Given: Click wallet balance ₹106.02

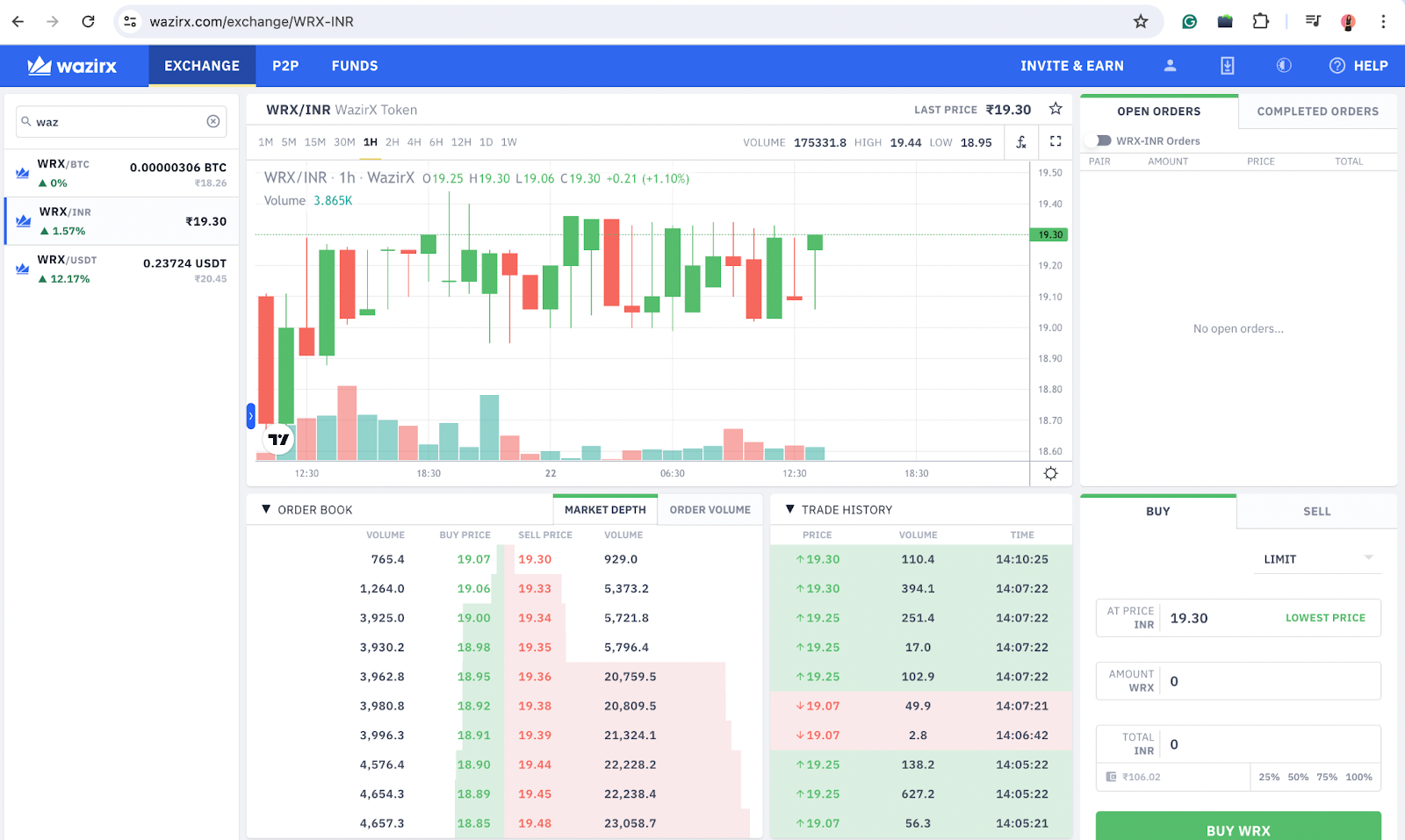Looking at the screenshot, I should [1141, 777].
